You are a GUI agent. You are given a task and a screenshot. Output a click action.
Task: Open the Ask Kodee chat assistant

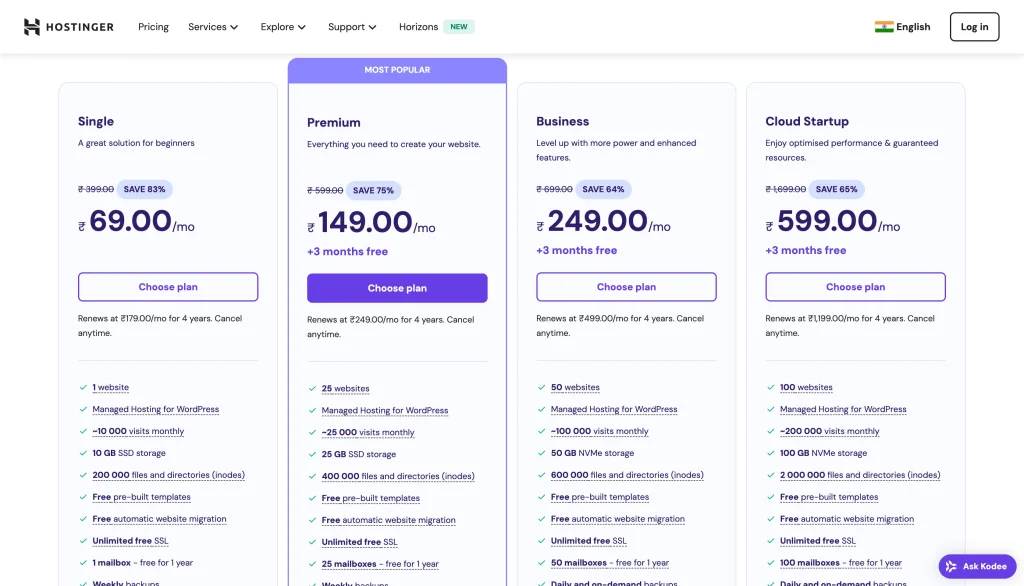pos(977,566)
